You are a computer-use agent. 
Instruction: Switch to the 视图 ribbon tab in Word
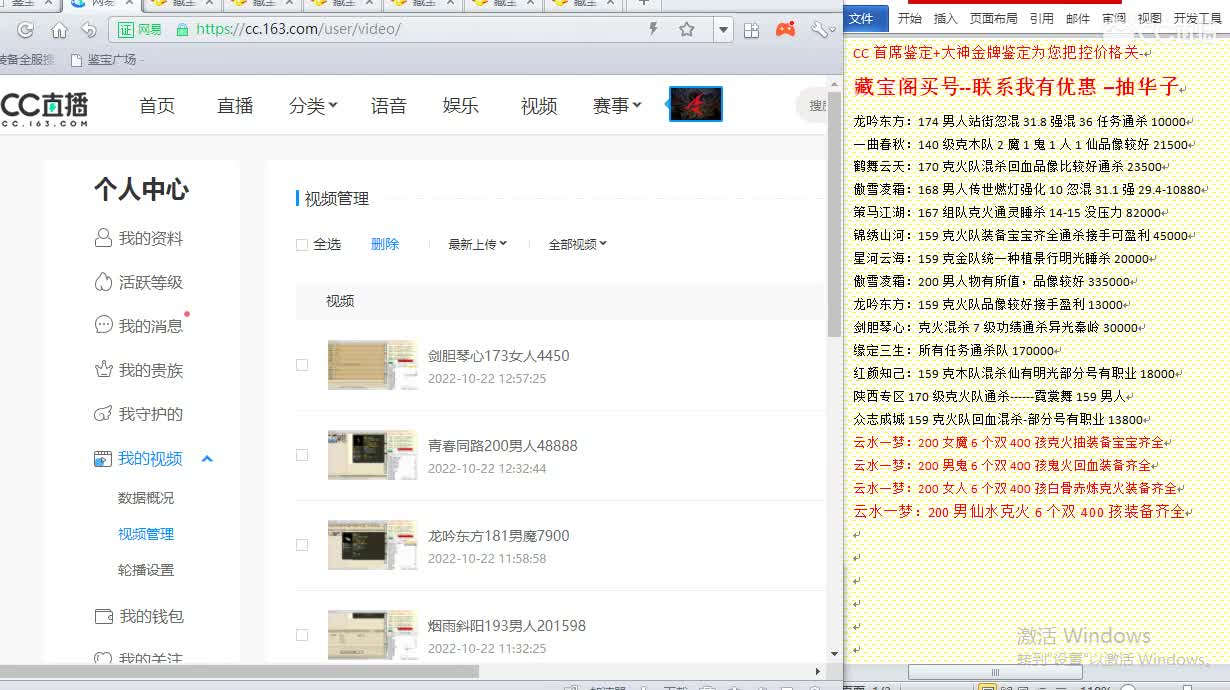tap(1150, 18)
